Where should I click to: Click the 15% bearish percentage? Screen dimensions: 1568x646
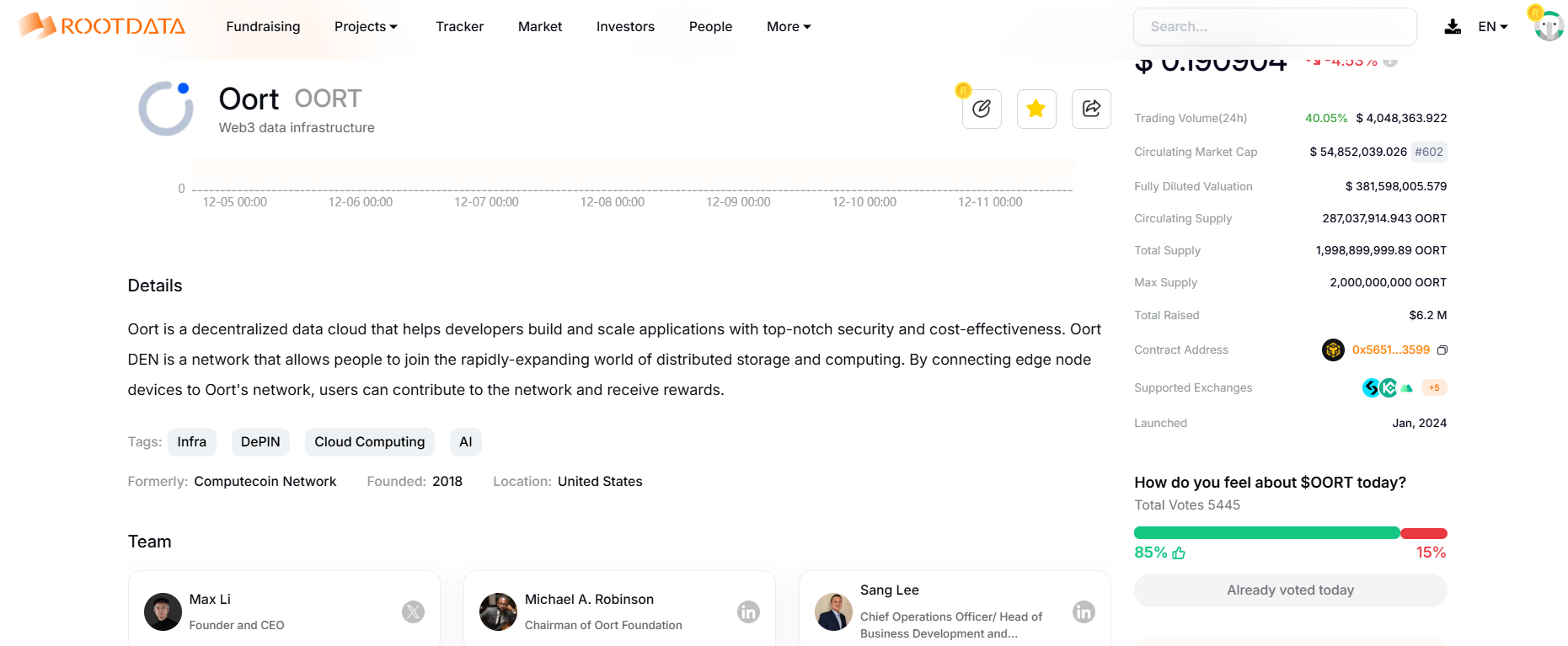pyautogui.click(x=1431, y=553)
